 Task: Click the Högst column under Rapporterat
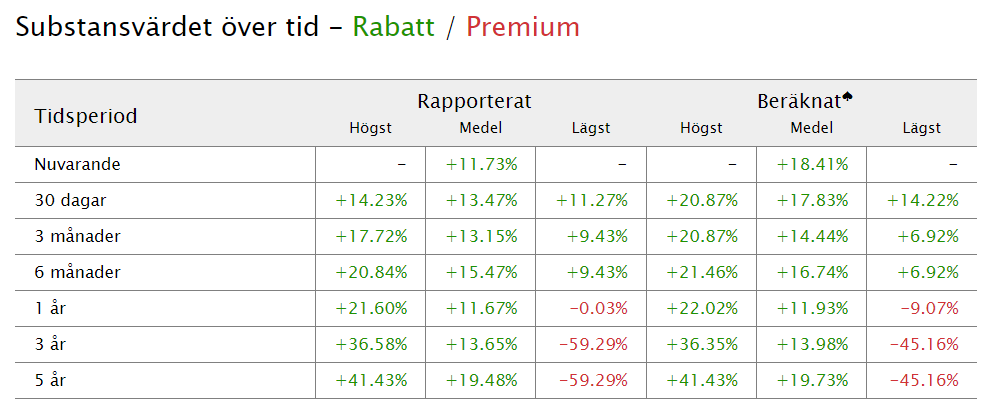point(371,128)
